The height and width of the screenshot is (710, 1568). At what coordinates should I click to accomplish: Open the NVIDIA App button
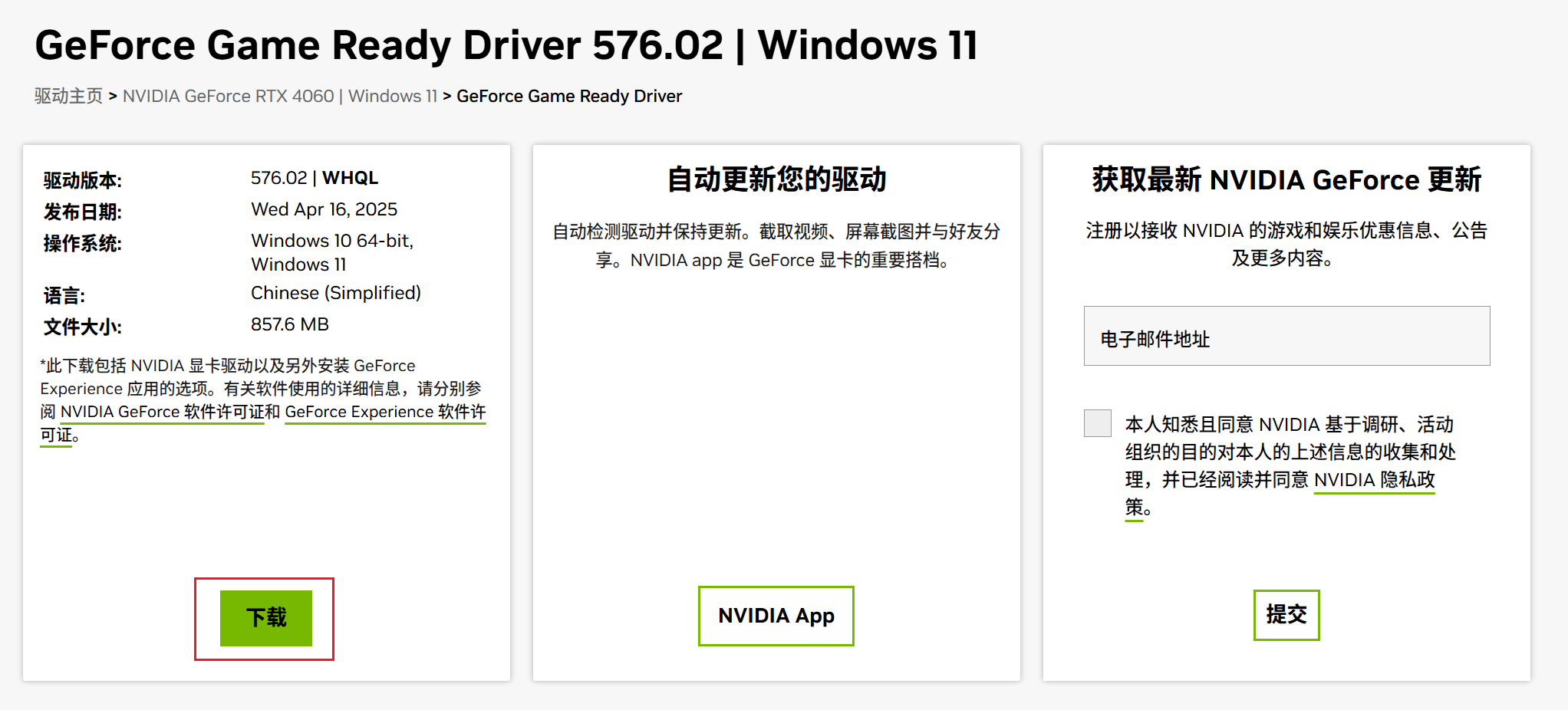(776, 616)
